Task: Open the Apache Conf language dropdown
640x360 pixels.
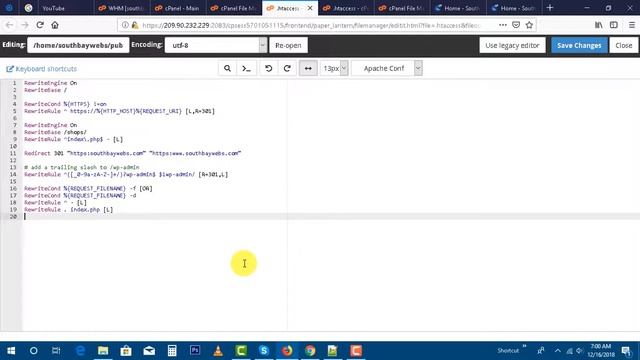Action: [387, 69]
